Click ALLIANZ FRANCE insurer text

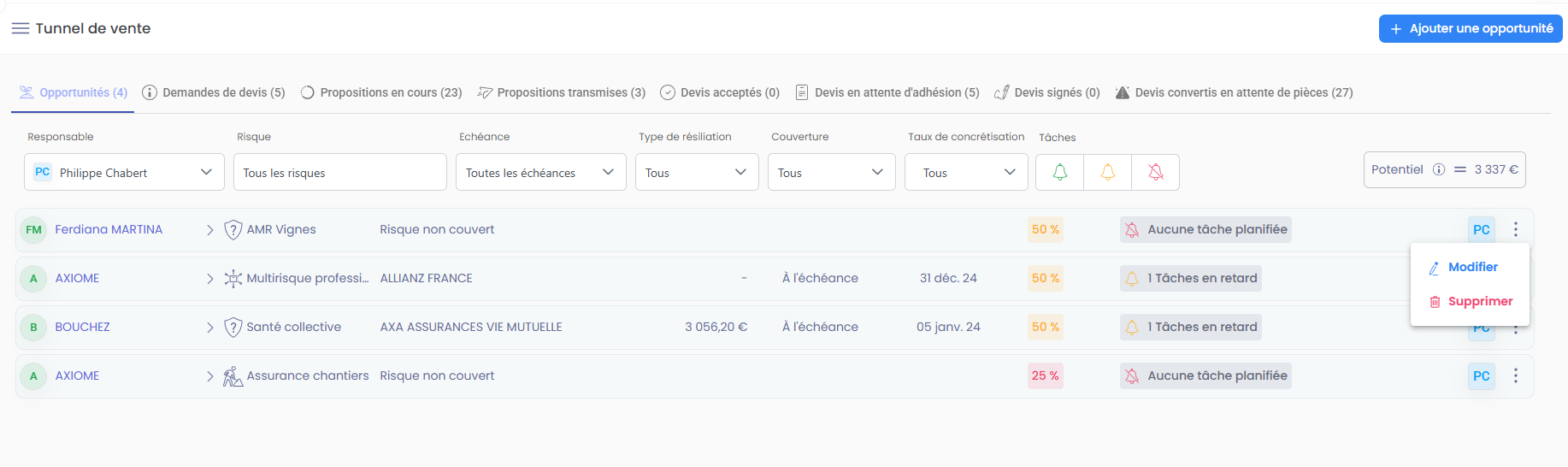[426, 278]
